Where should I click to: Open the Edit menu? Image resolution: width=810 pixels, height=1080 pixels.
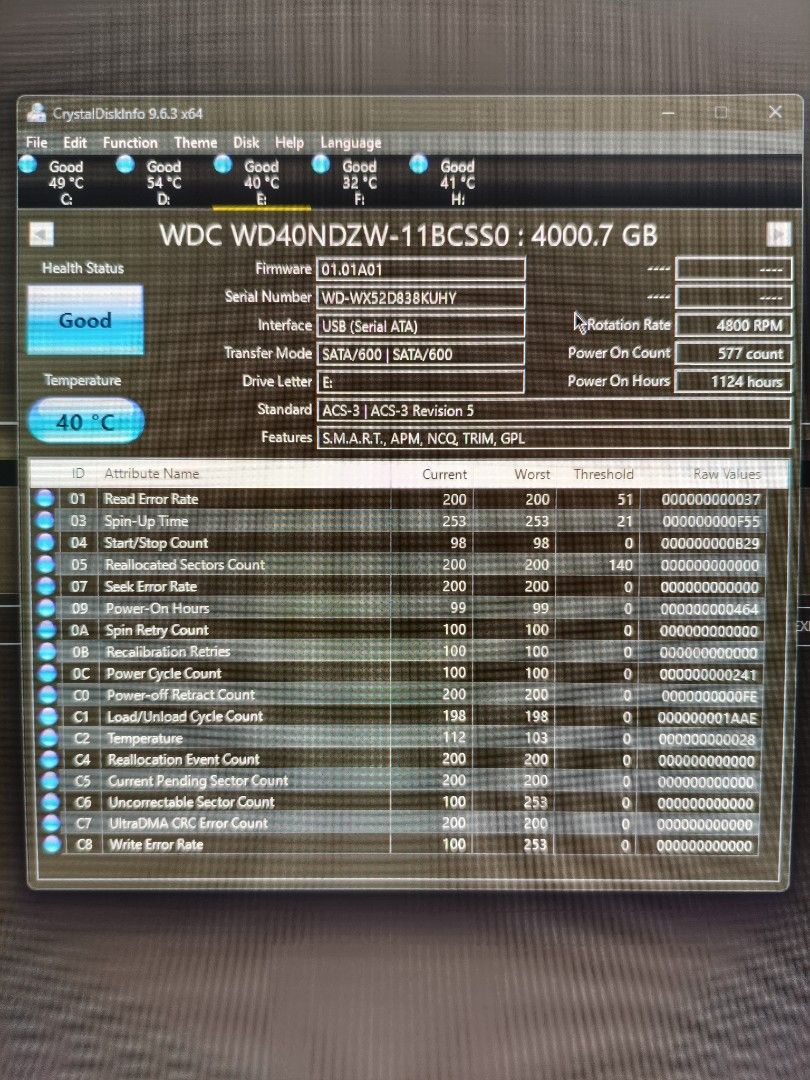click(75, 143)
